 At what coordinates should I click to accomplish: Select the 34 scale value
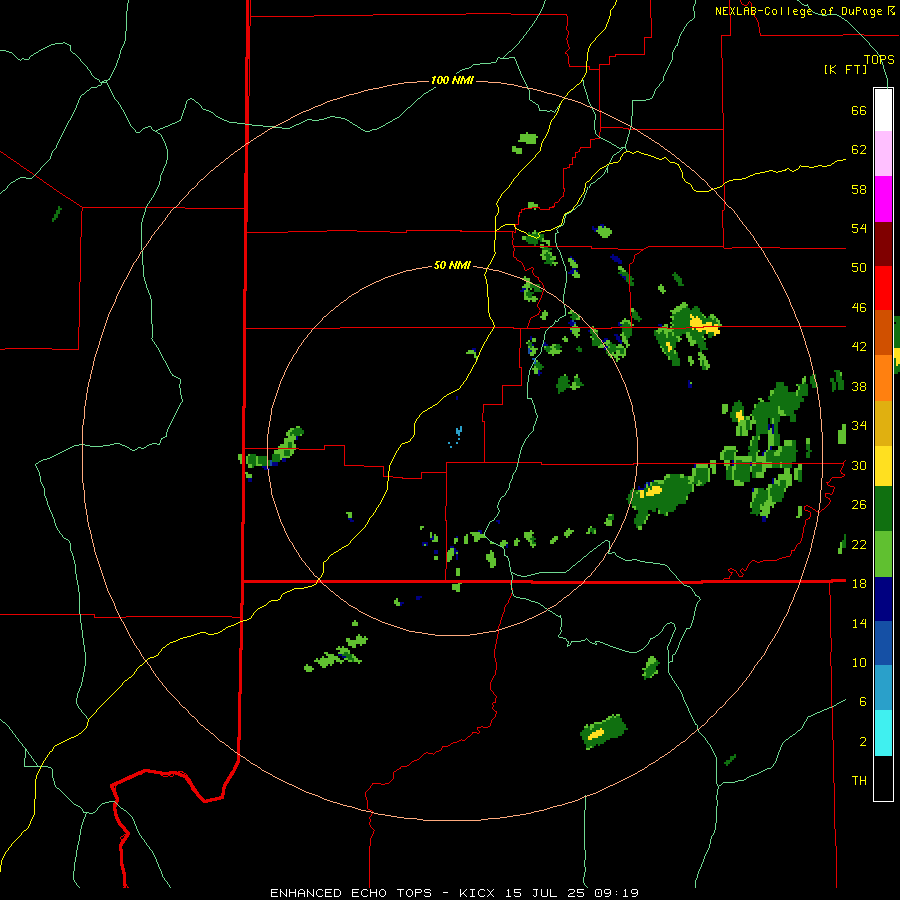click(859, 426)
